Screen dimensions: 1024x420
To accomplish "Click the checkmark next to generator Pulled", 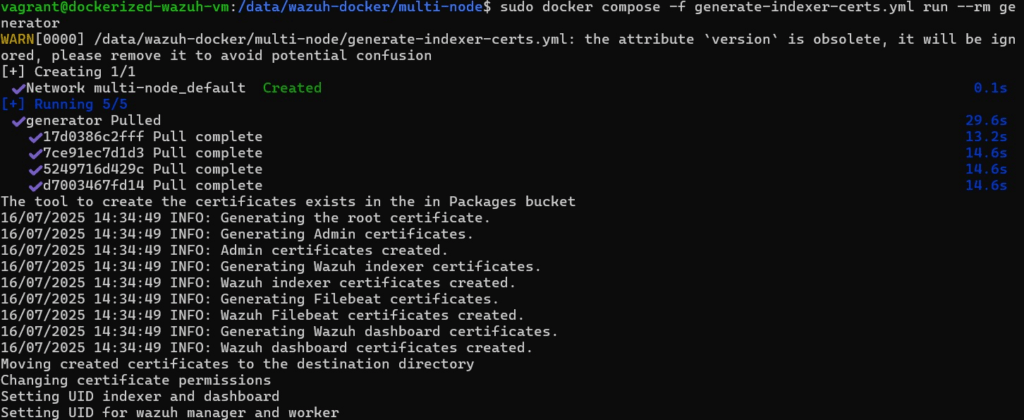I will pyautogui.click(x=19, y=121).
